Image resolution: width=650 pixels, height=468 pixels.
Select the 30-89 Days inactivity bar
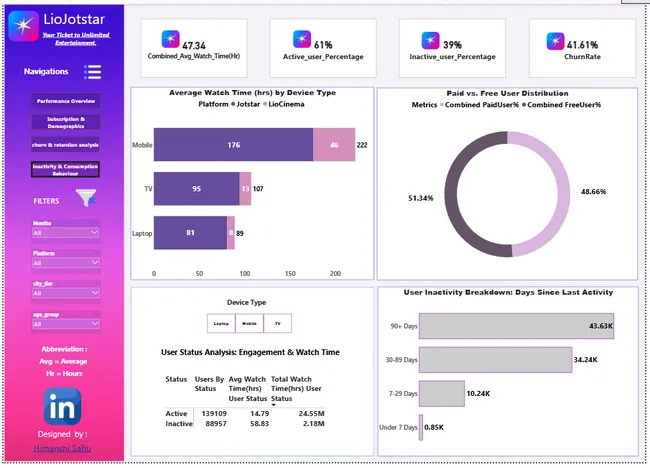495,360
